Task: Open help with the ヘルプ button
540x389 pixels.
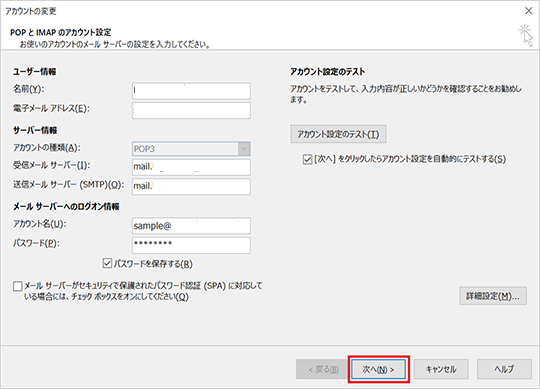Action: (504, 369)
